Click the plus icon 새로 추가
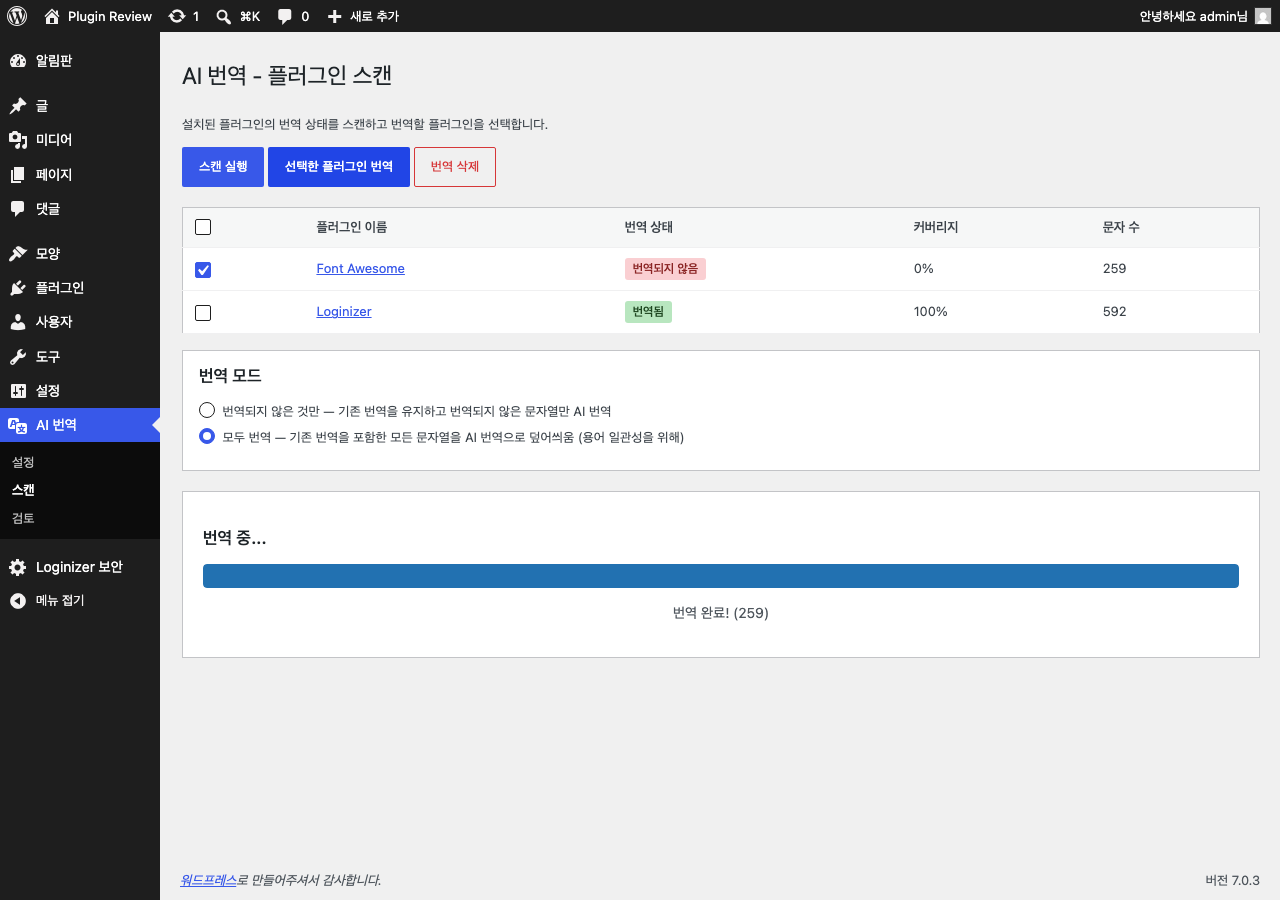The width and height of the screenshot is (1280, 900). coord(335,16)
